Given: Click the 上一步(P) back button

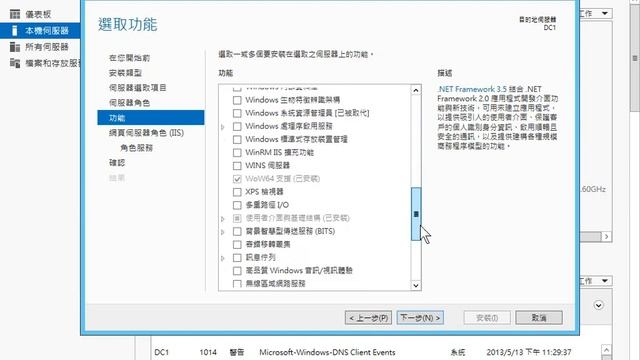Looking at the screenshot, I should click(x=368, y=318).
